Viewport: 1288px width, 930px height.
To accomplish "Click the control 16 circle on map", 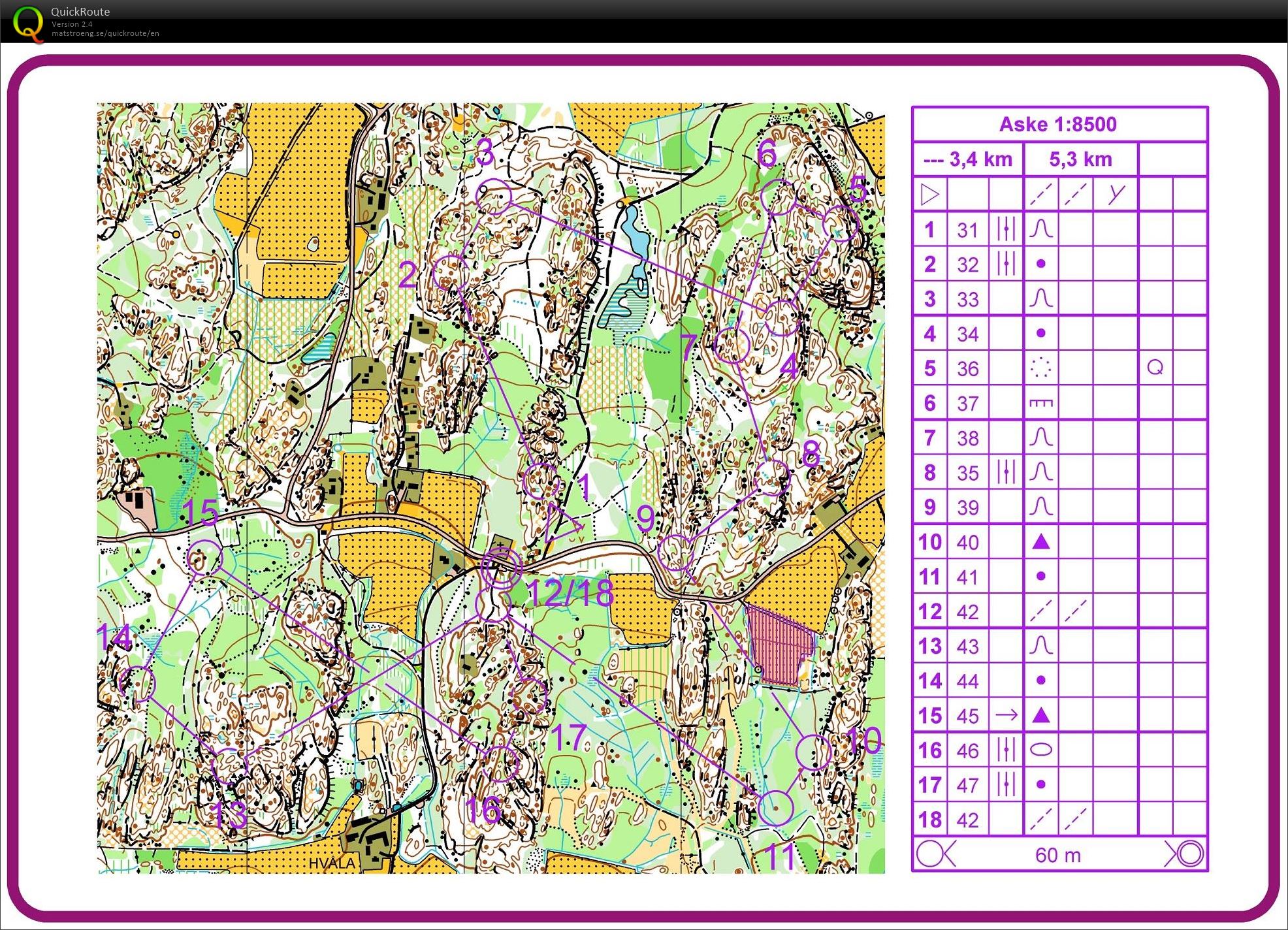I will 501,763.
